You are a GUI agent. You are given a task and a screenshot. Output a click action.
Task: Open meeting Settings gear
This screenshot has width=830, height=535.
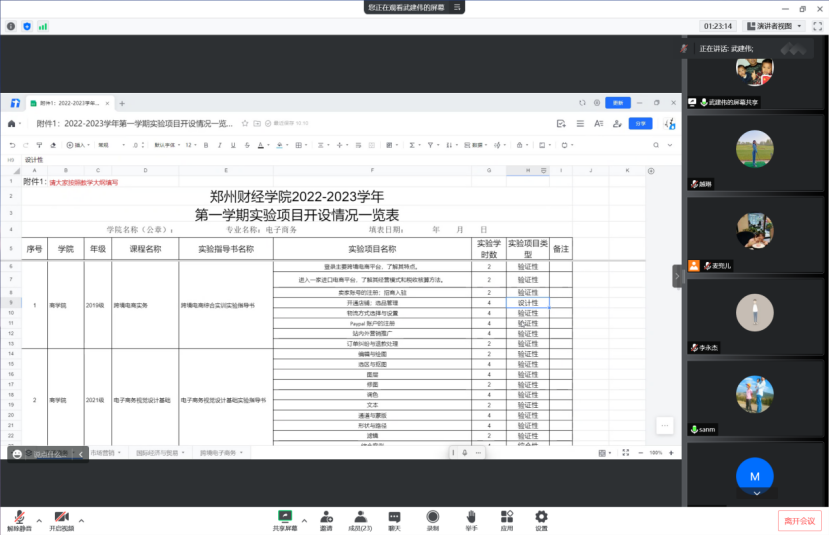click(x=541, y=520)
